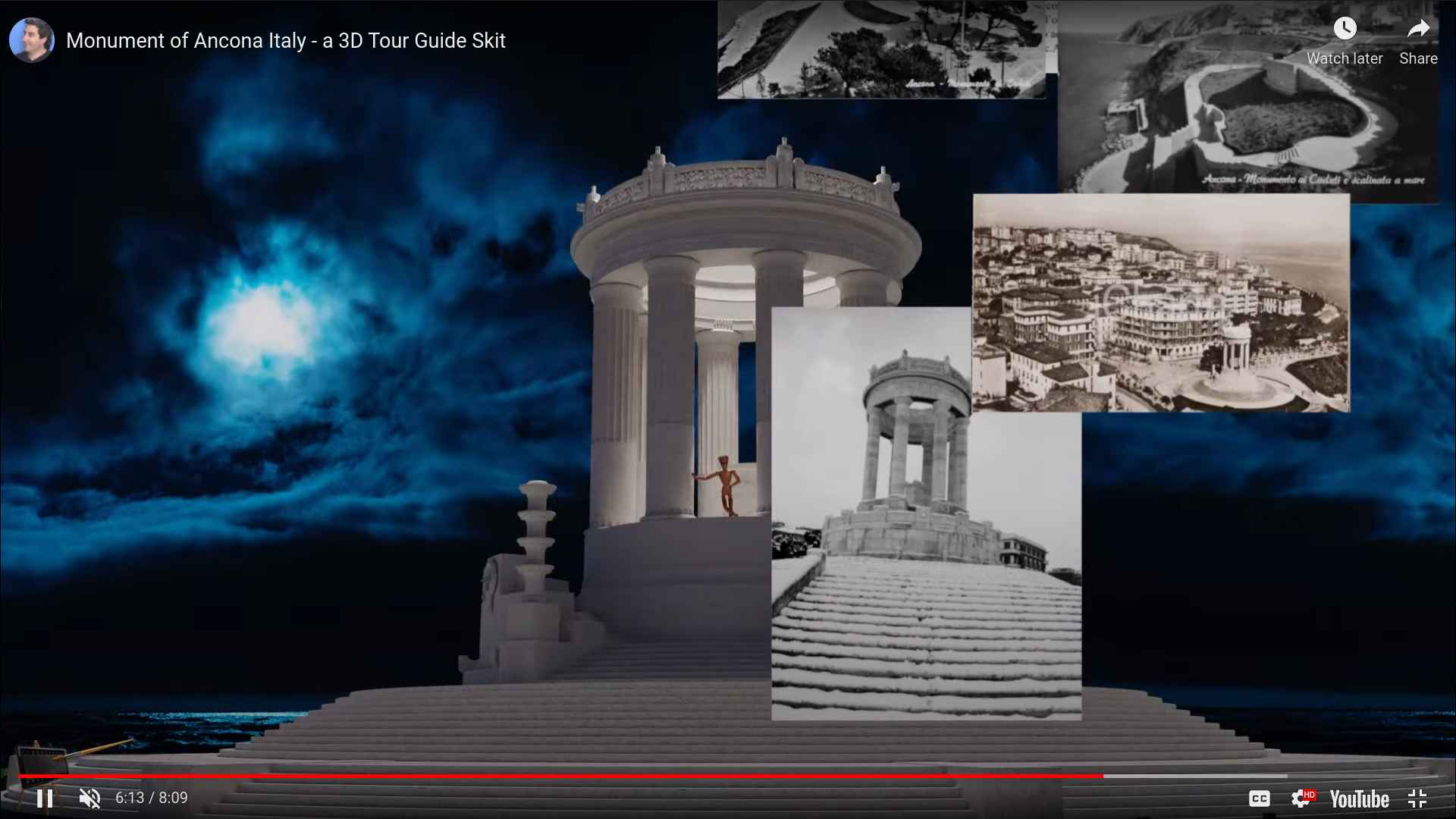Click the Watch later clock icon
Screen dimensions: 1456x819
1345,29
